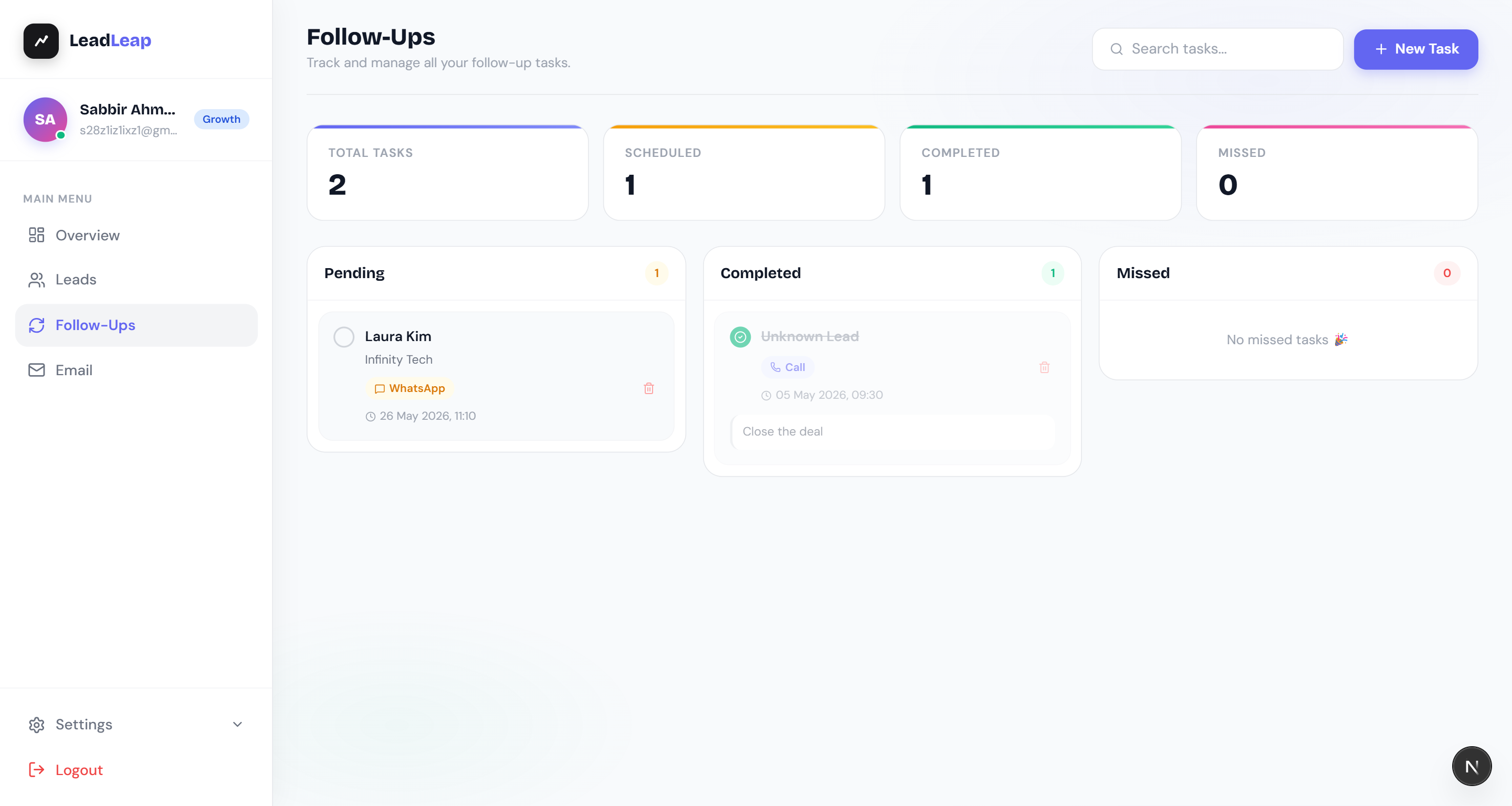Click the Missed column heading
The image size is (1512, 806).
[x=1143, y=273]
